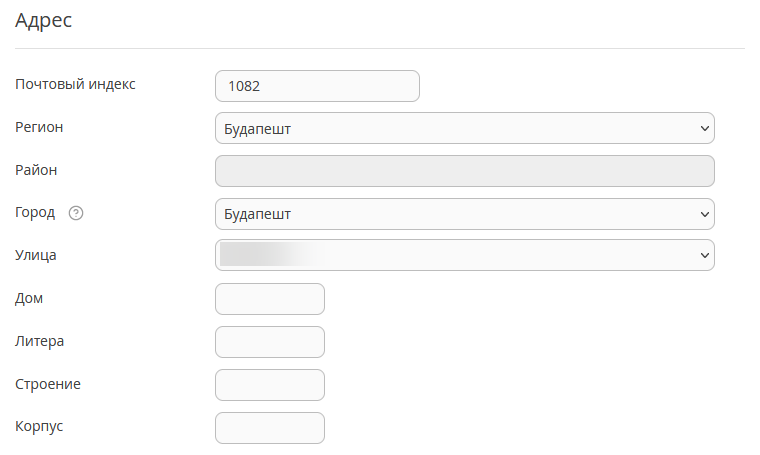760x455 pixels.
Task: Click the Почтовый индекс label
Action: [75, 84]
